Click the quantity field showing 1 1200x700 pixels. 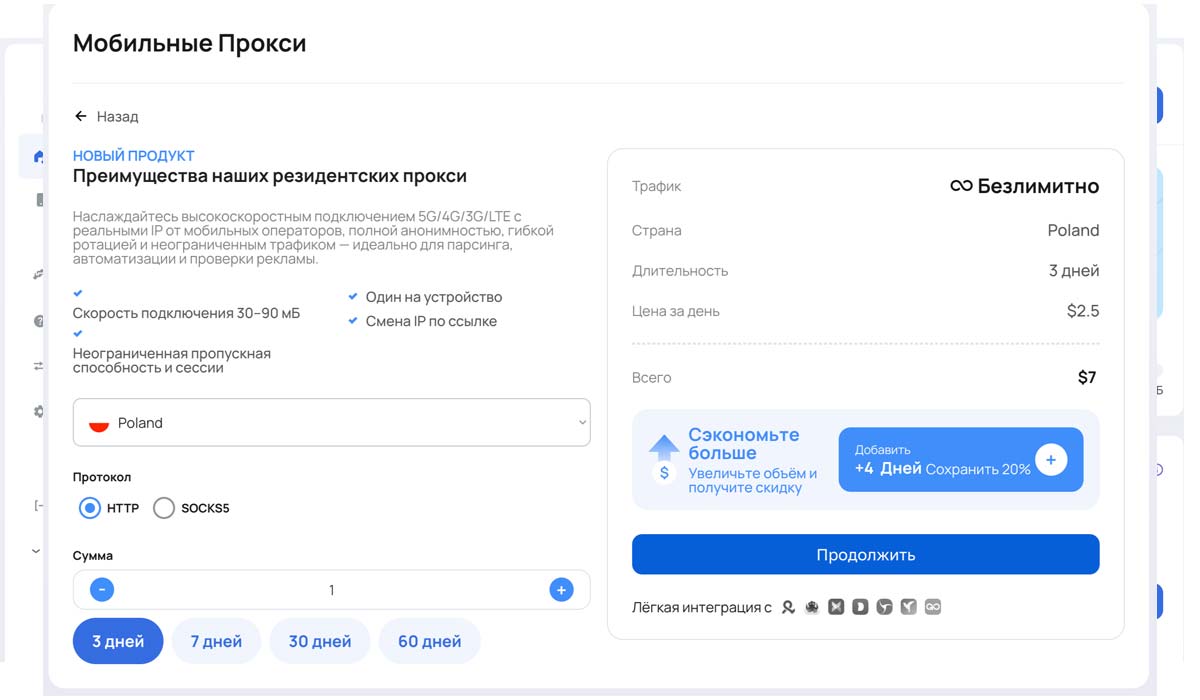(331, 590)
